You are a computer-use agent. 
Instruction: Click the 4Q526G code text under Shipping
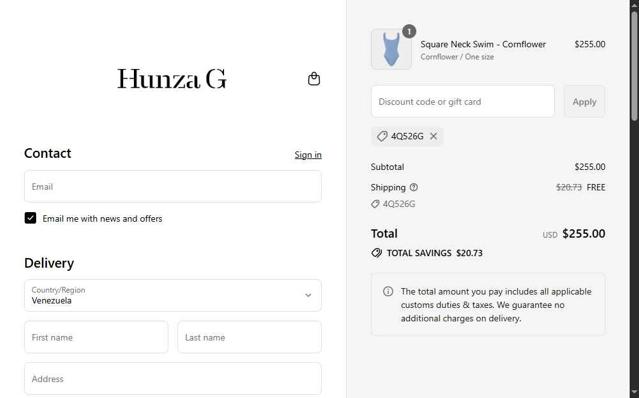399,204
